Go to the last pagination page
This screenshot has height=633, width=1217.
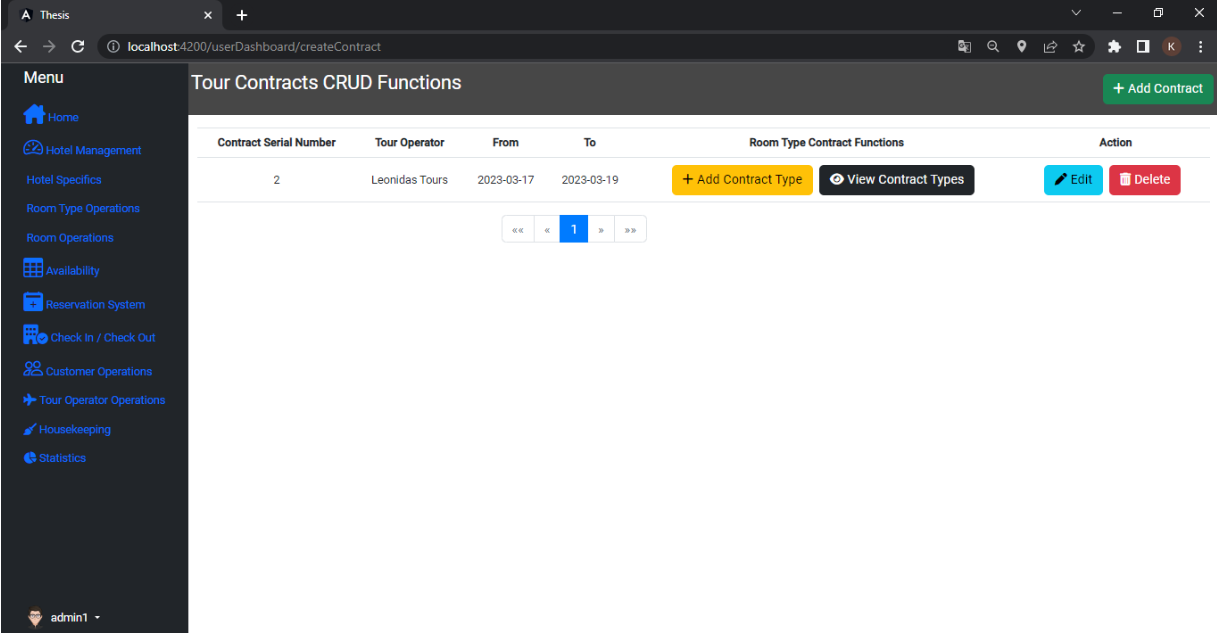(x=630, y=229)
